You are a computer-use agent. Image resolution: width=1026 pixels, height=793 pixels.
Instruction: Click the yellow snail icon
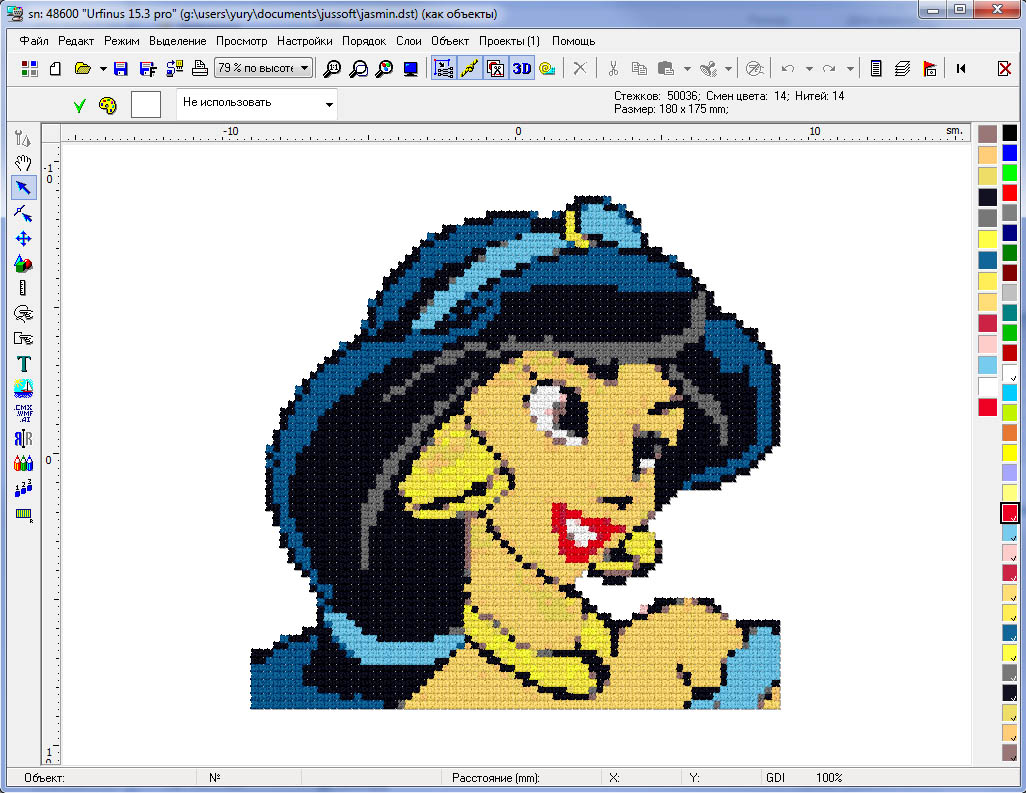tap(547, 68)
